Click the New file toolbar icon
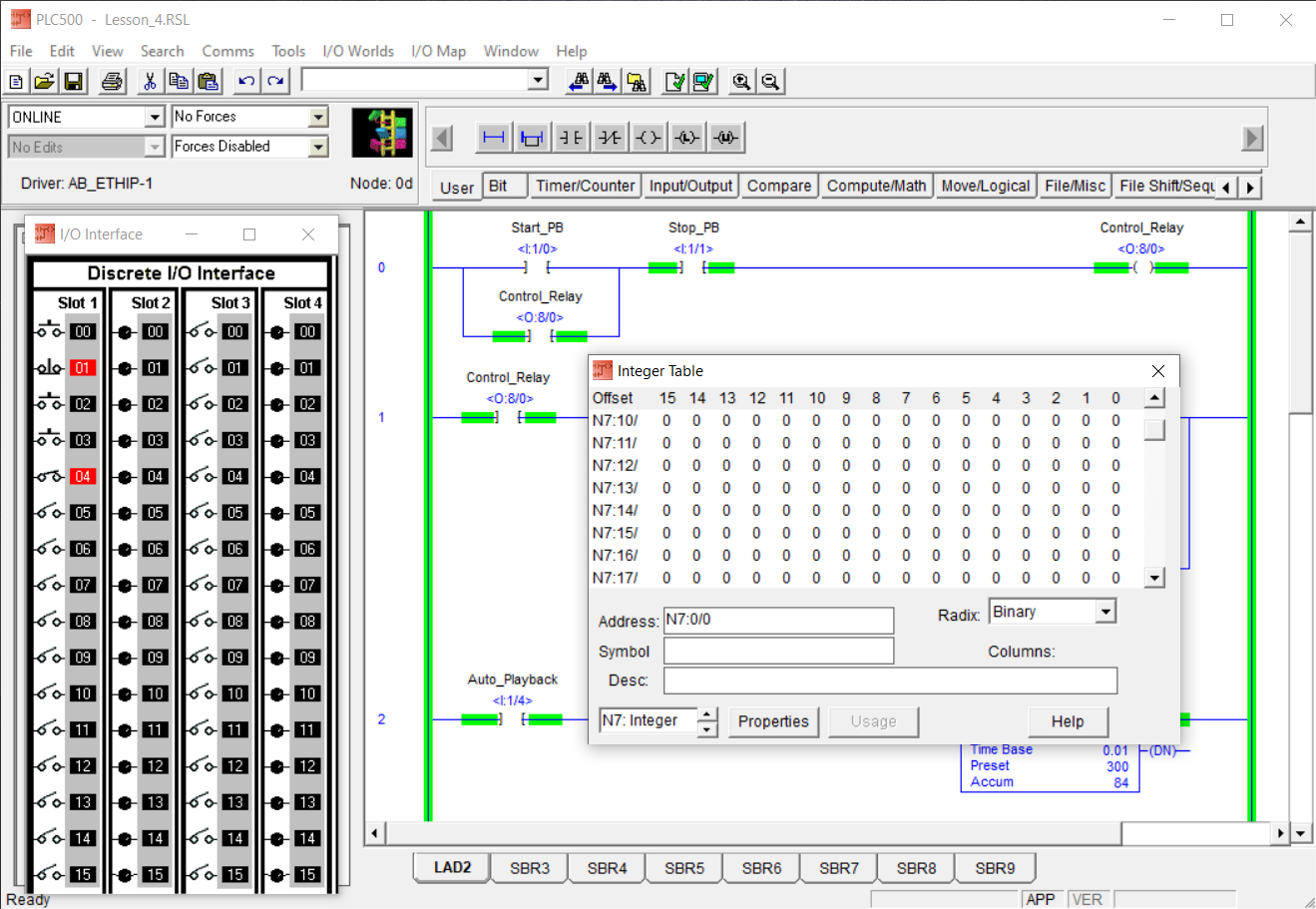The width and height of the screenshot is (1316, 909). [x=16, y=82]
